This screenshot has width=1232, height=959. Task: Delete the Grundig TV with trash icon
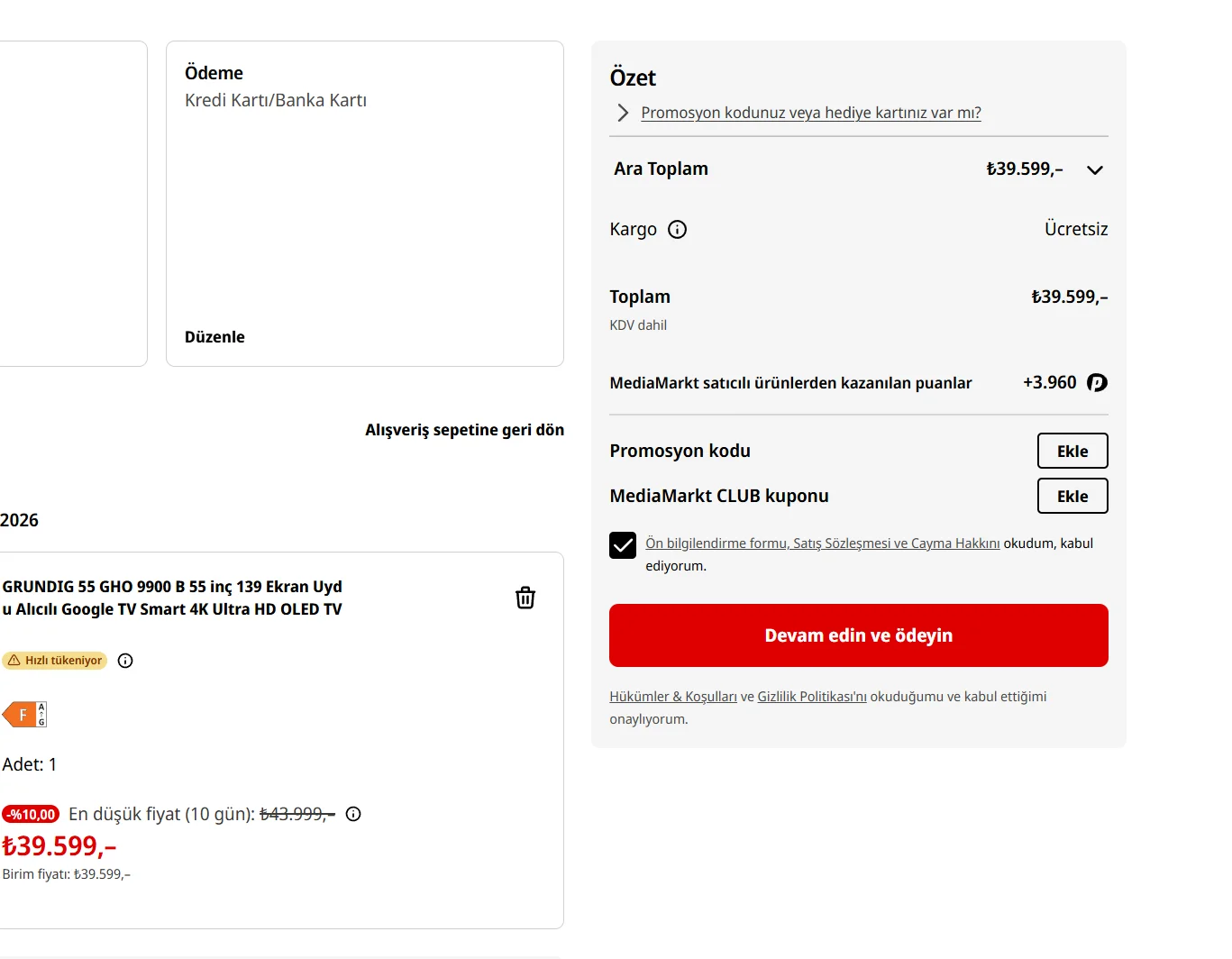click(525, 598)
